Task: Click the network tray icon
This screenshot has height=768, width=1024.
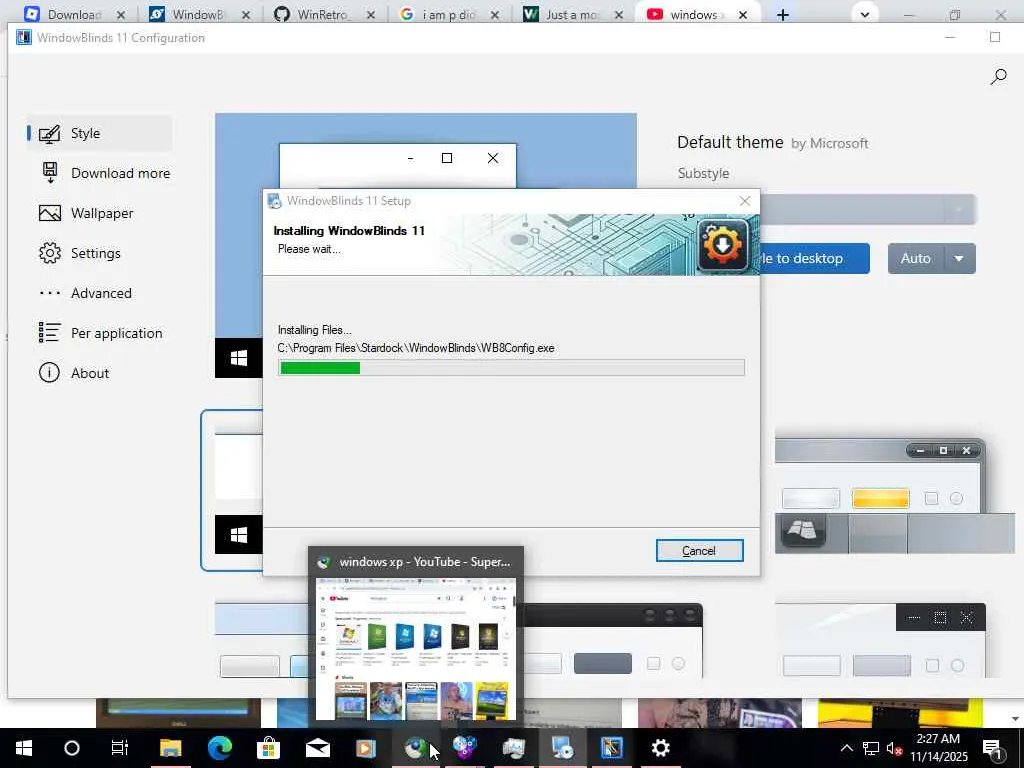Action: pyautogui.click(x=871, y=748)
